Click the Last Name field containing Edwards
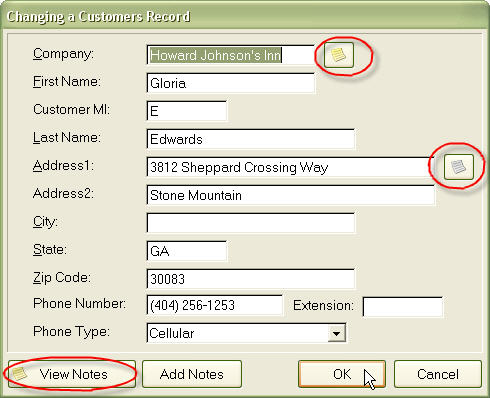The height and width of the screenshot is (398, 490). pyautogui.click(x=251, y=139)
